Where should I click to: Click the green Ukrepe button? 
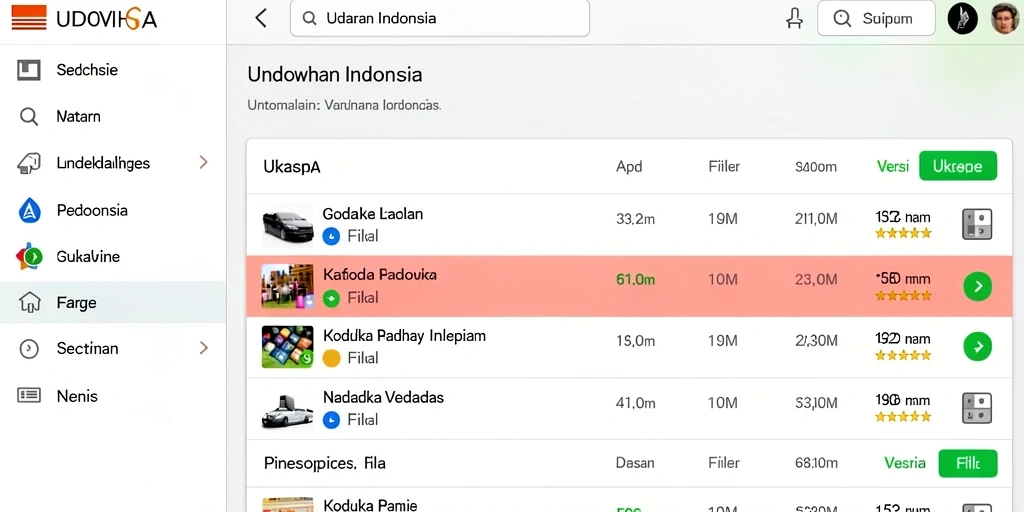[958, 166]
